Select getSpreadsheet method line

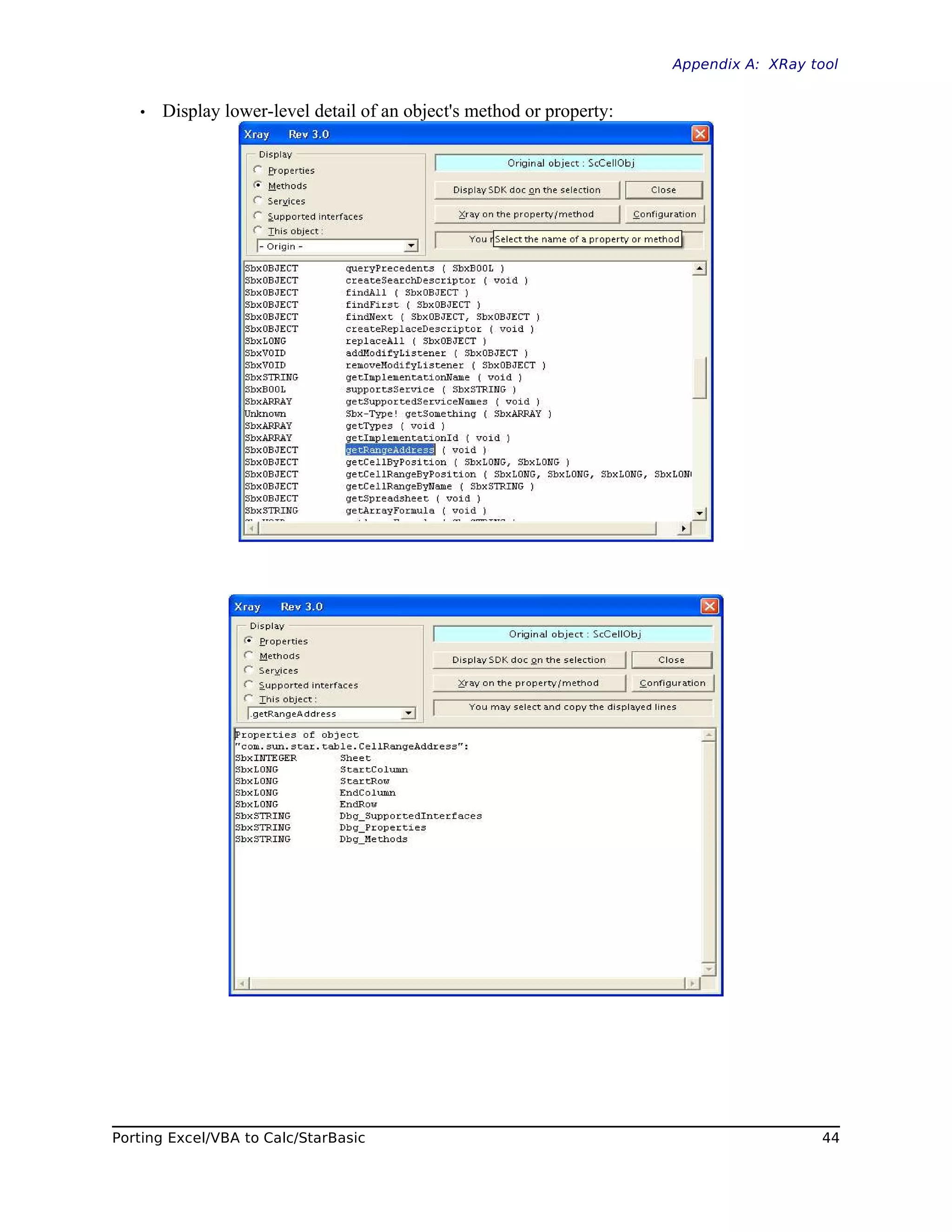coord(363,499)
